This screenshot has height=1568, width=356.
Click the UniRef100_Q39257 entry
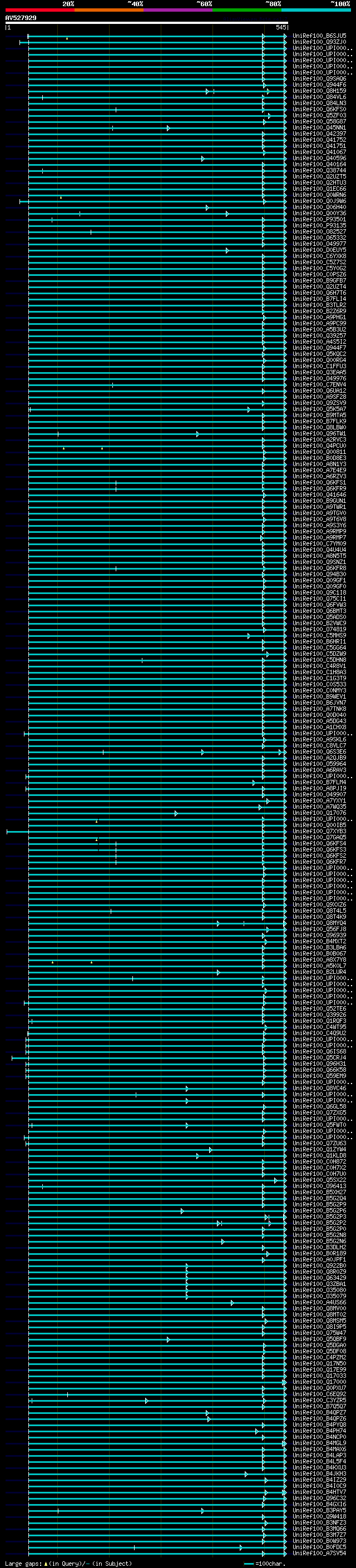pyautogui.click(x=319, y=335)
